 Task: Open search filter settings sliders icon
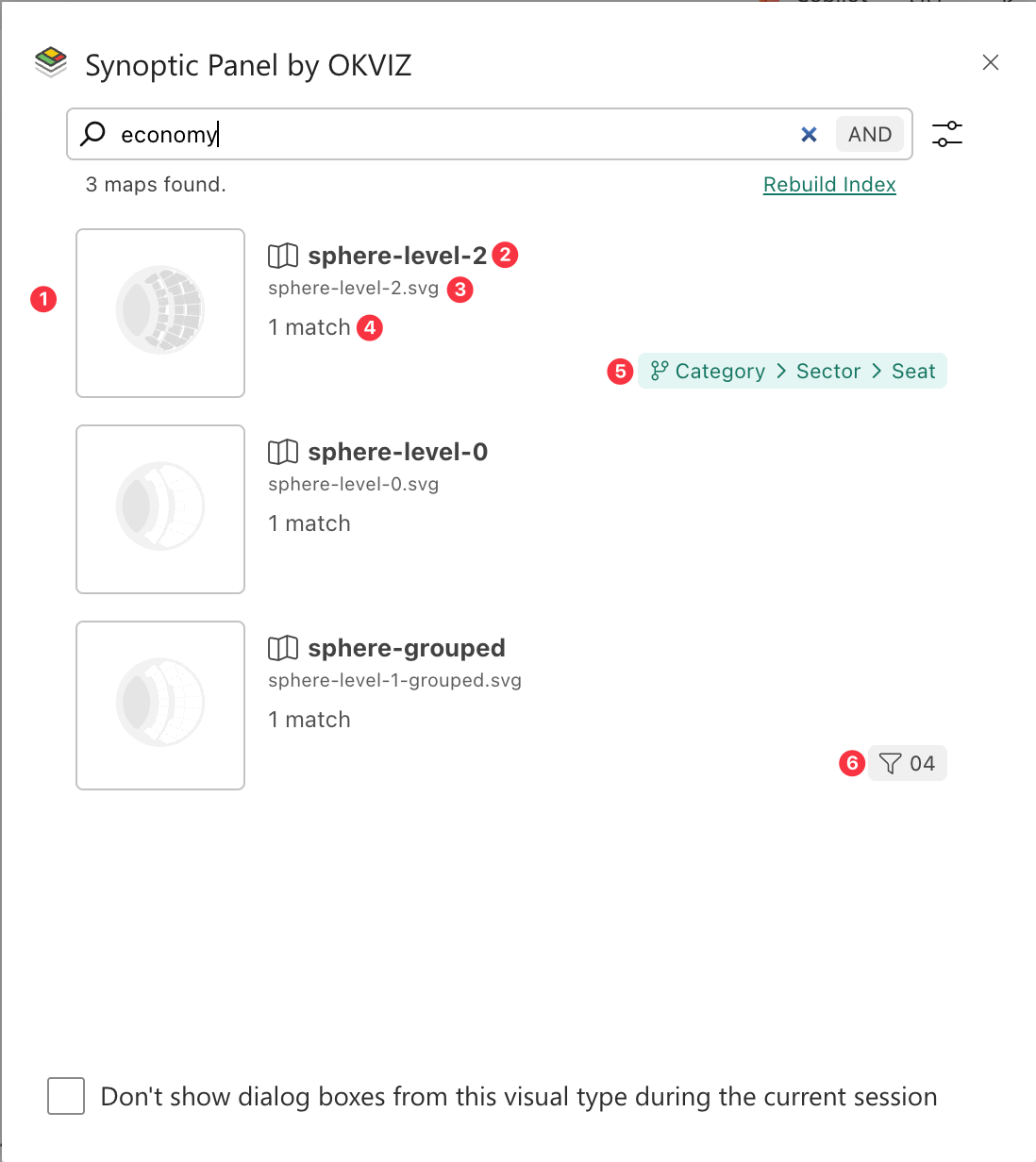(947, 134)
